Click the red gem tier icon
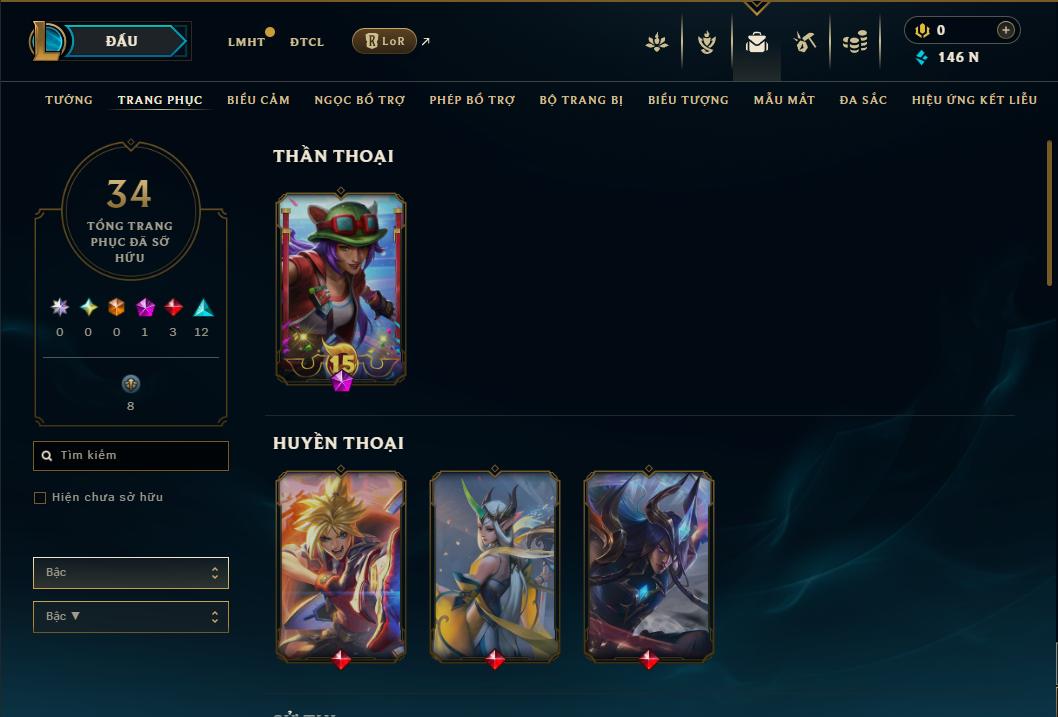This screenshot has width=1058, height=717. pos(173,308)
